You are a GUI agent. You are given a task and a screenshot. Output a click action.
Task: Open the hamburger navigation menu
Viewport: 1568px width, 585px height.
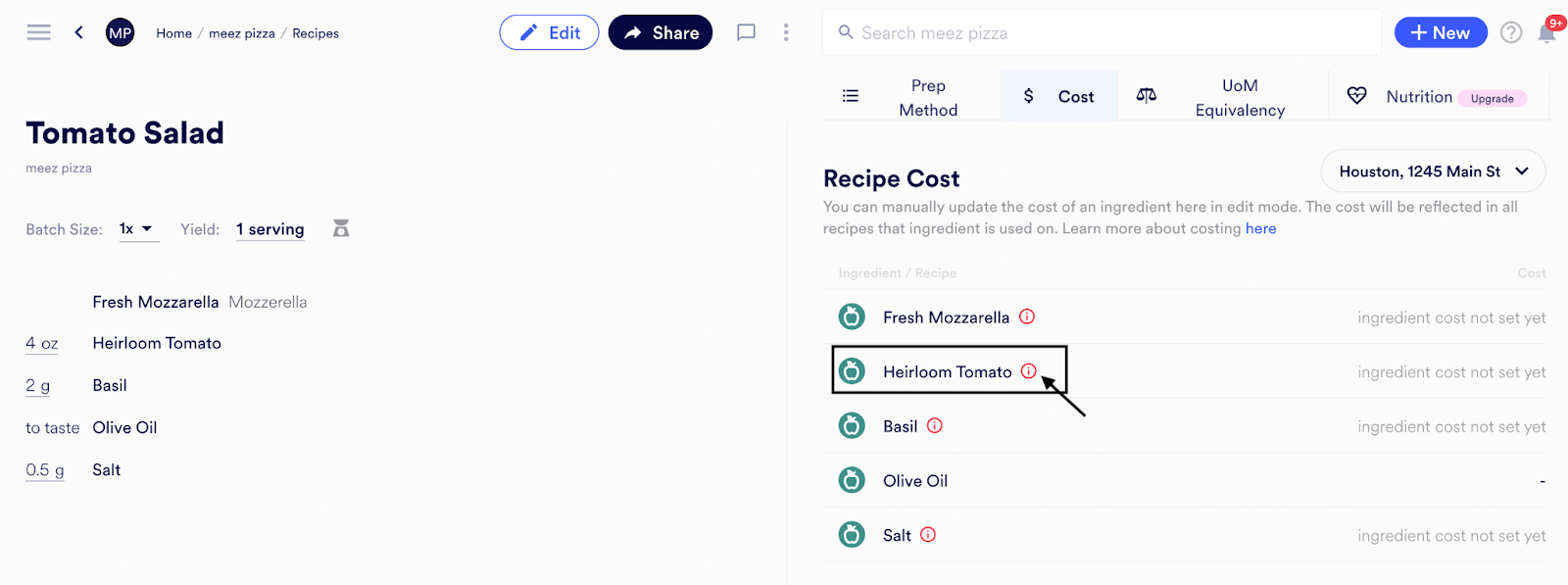point(38,32)
